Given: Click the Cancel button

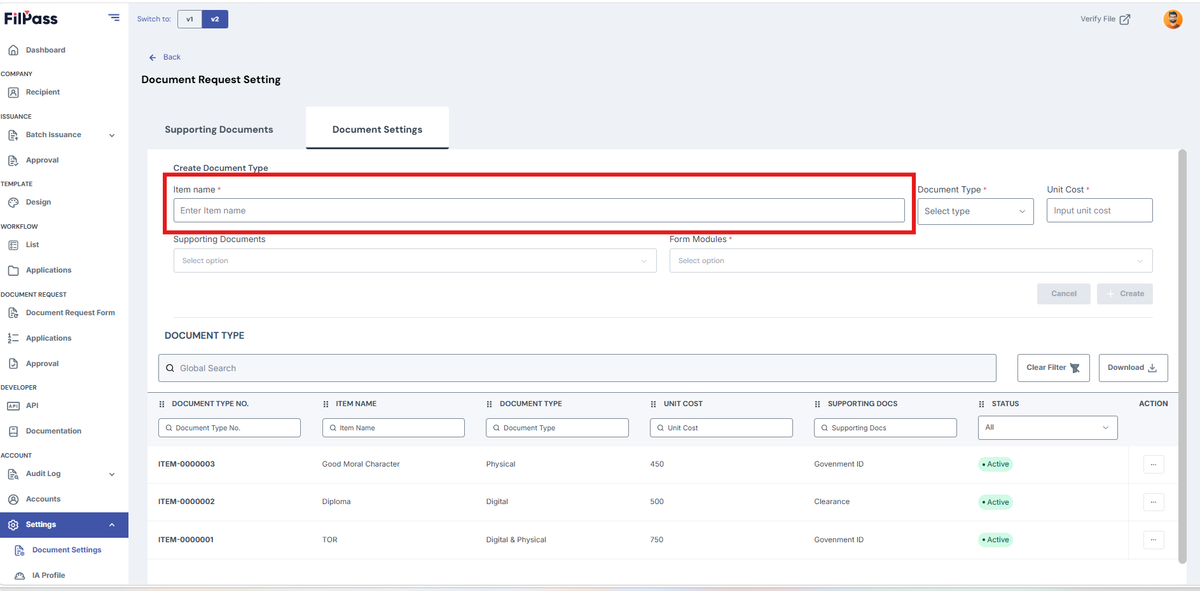Looking at the screenshot, I should 1064,294.
